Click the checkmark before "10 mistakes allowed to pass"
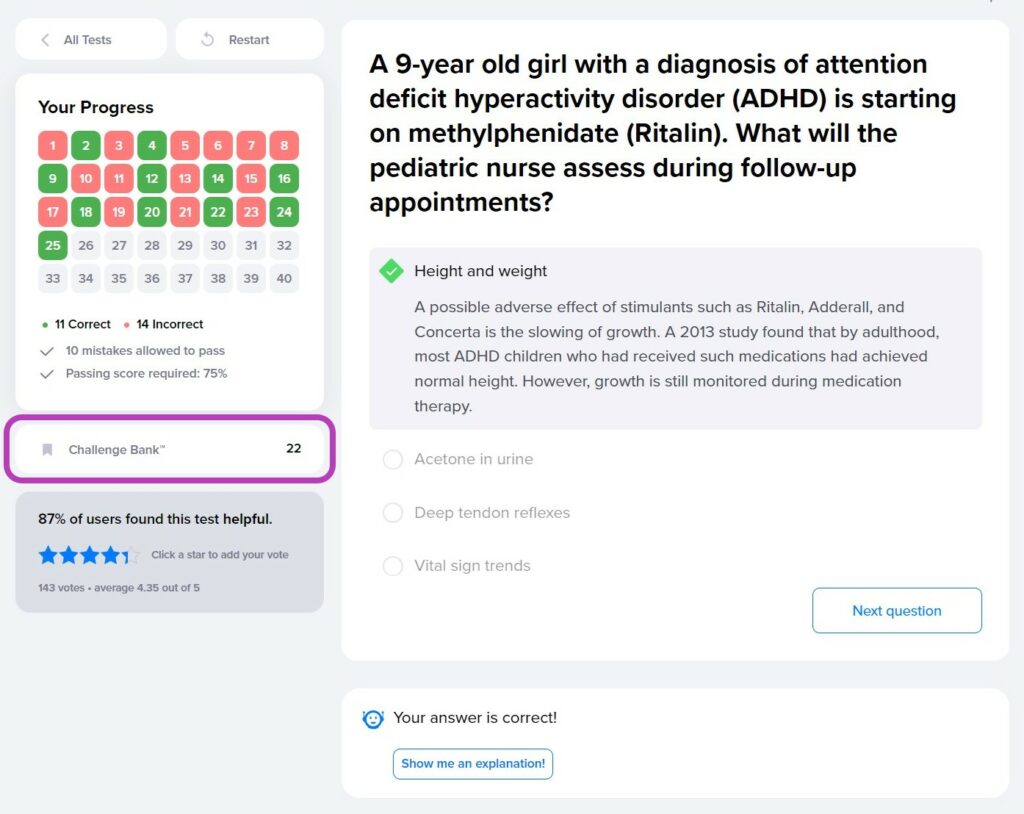Viewport: 1024px width, 814px height. click(x=47, y=350)
